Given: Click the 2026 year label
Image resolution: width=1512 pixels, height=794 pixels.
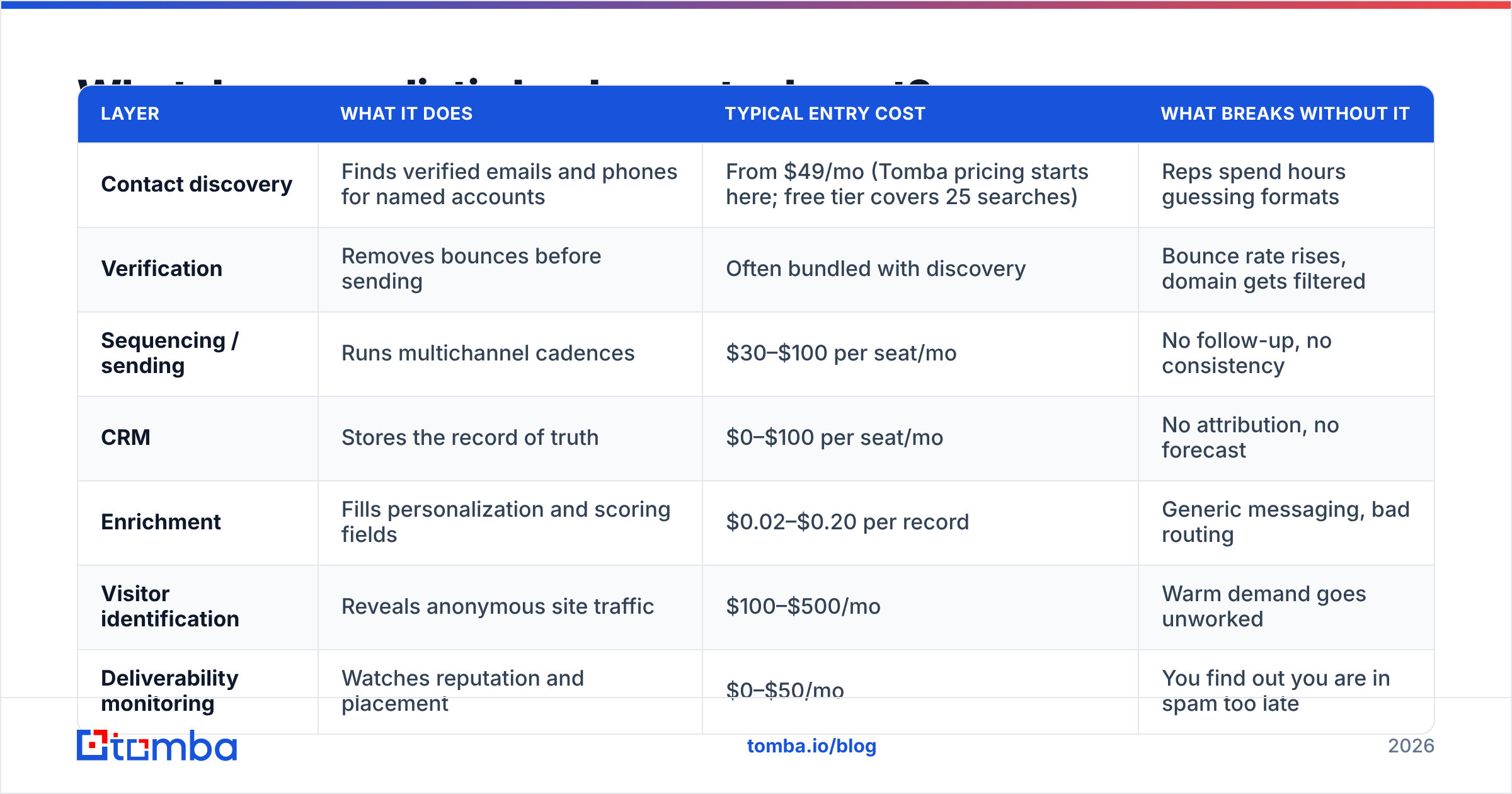Looking at the screenshot, I should (1411, 746).
